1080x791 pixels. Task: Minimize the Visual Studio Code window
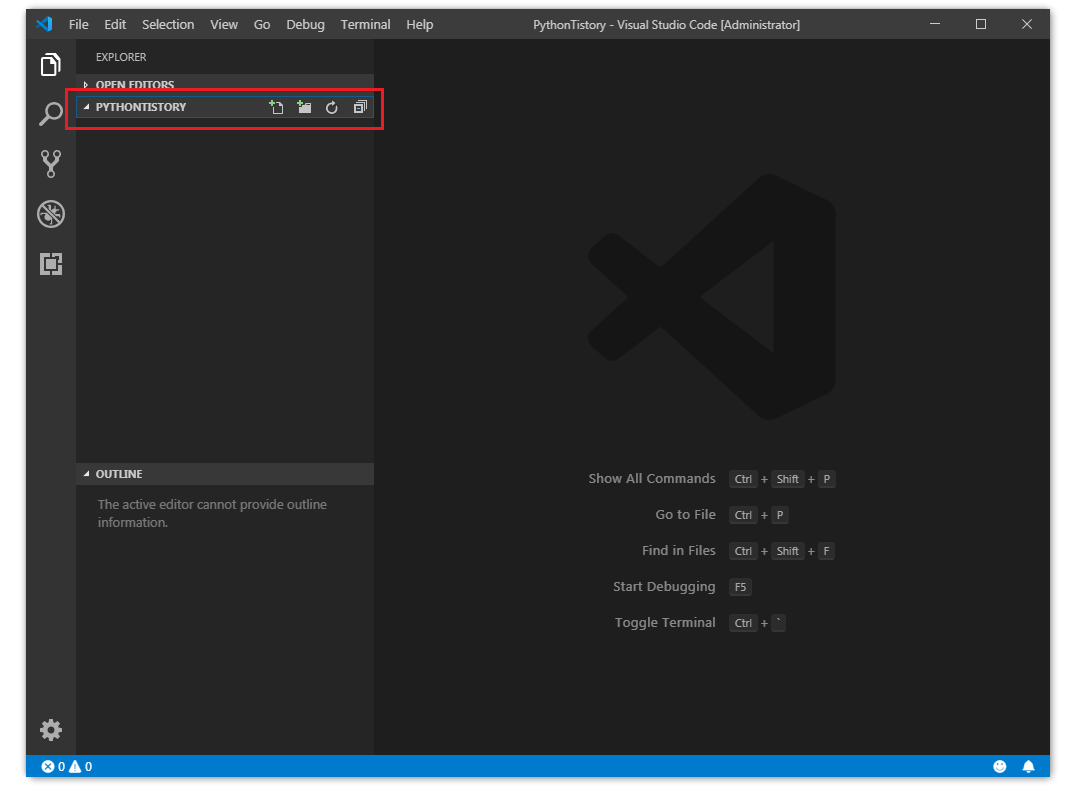coord(935,24)
